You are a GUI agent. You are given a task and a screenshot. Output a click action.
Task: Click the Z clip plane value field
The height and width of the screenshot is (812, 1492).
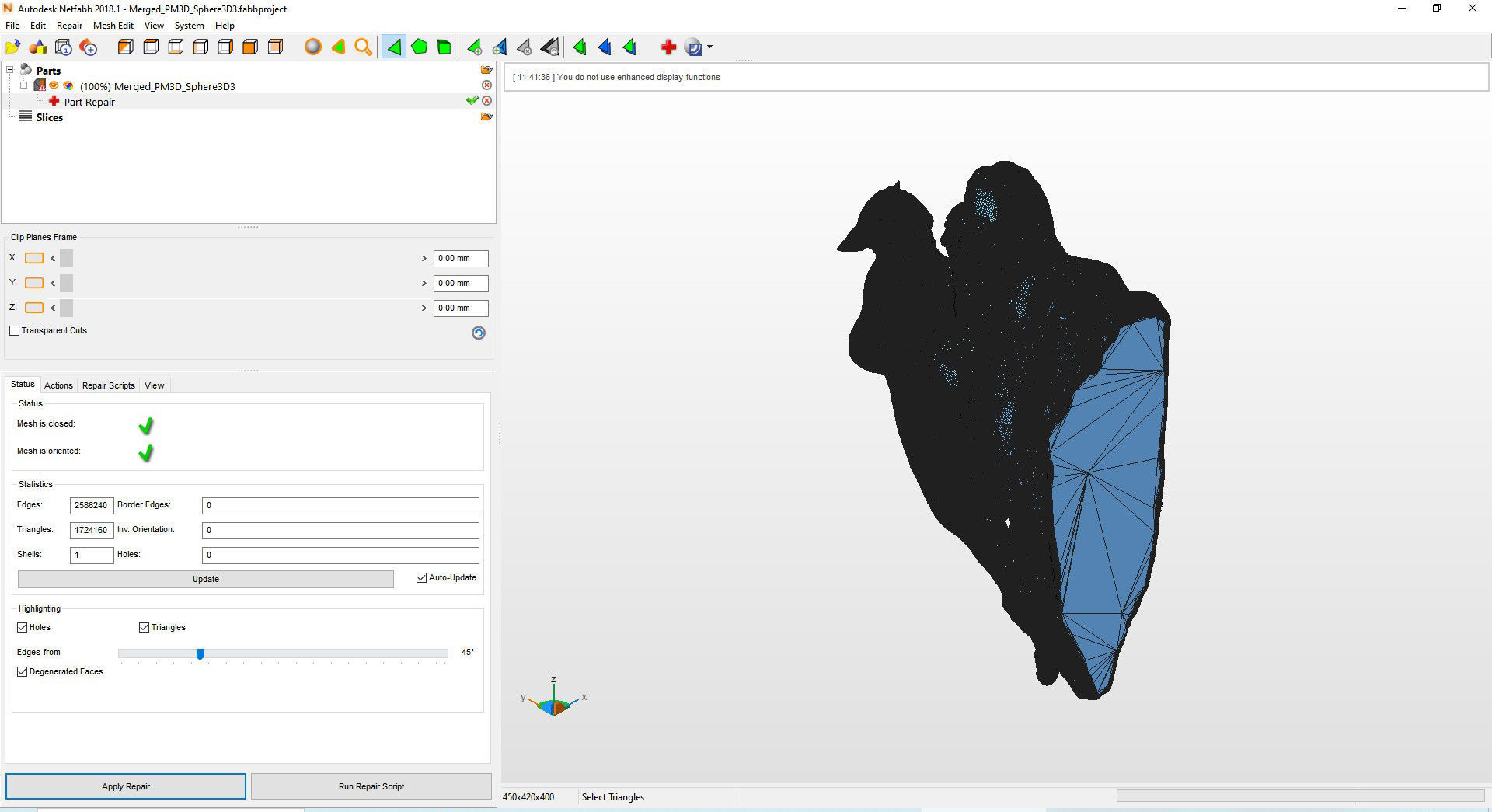click(x=461, y=308)
